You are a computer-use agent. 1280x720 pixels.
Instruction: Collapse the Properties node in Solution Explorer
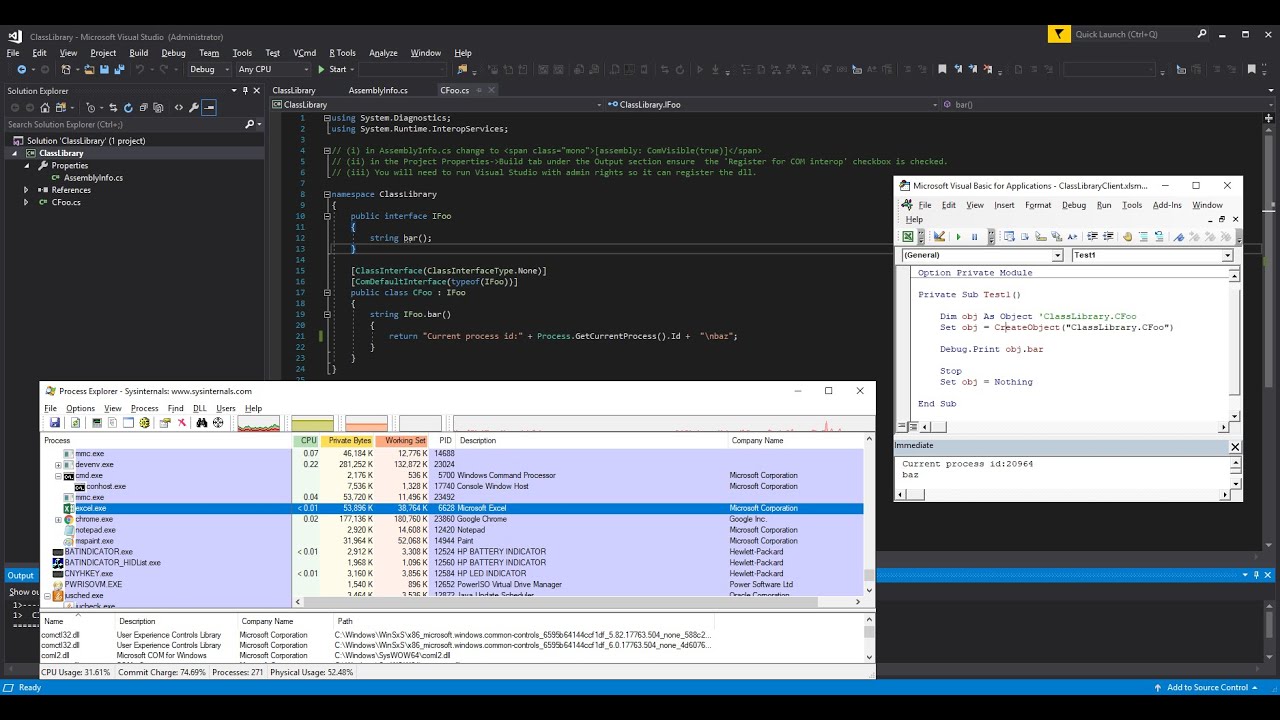(x=27, y=165)
